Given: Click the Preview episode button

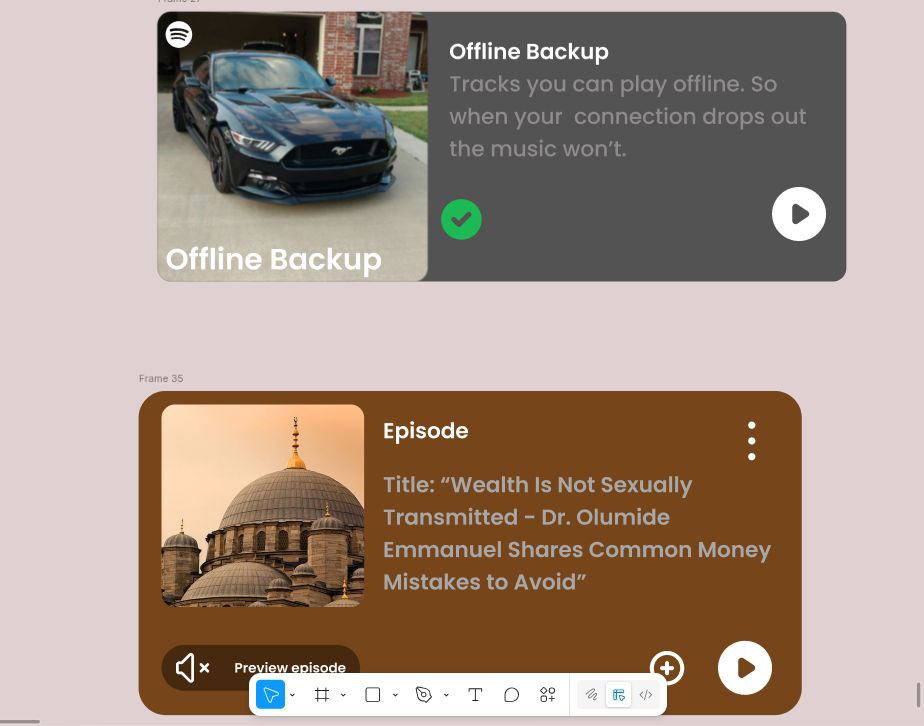Looking at the screenshot, I should pos(260,668).
